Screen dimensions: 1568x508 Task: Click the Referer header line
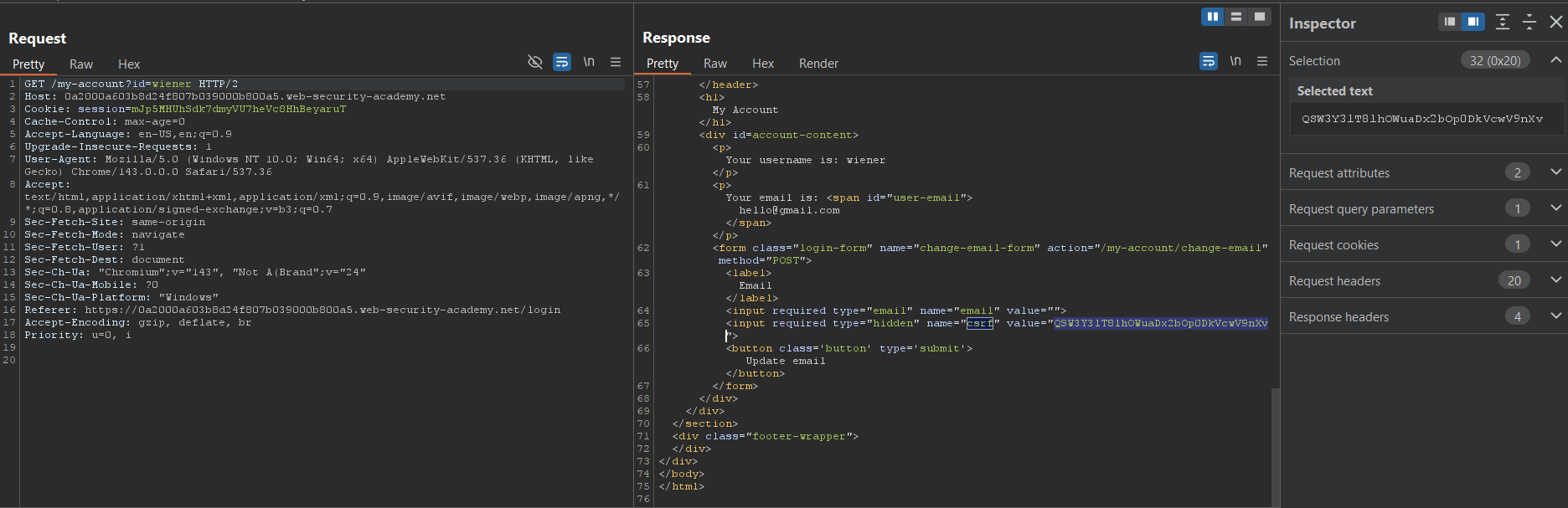pos(292,310)
